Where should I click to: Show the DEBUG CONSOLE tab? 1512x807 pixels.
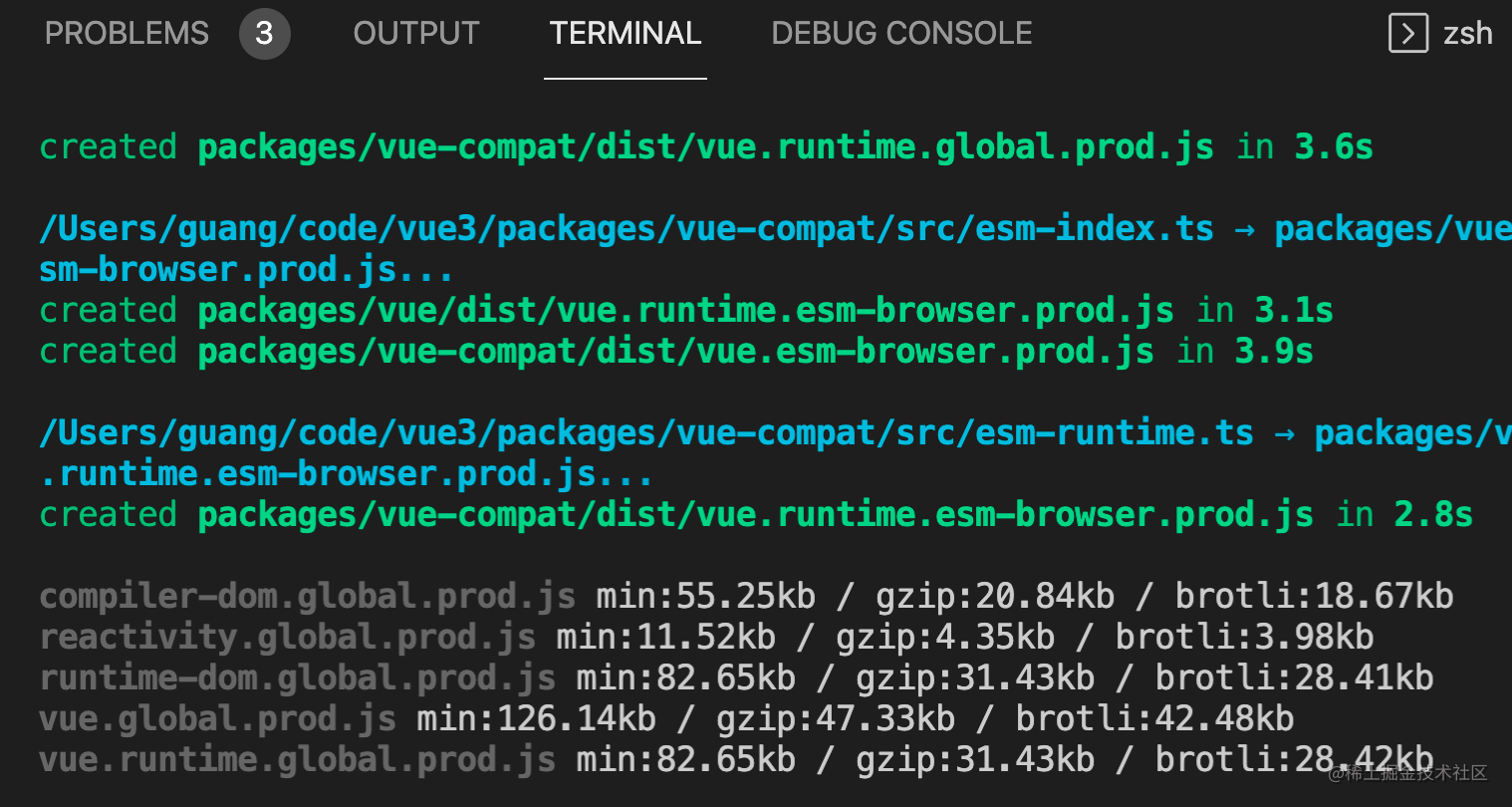coord(901,33)
